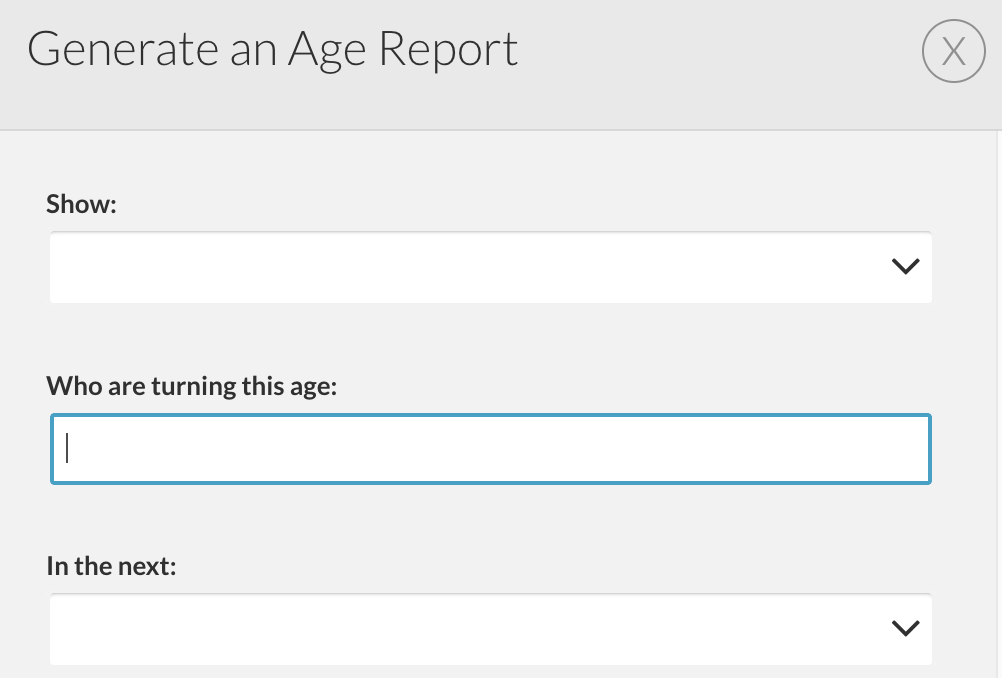Click the chevron arrow in Show field
Viewport: 1002px width, 678px height.
[x=906, y=266]
